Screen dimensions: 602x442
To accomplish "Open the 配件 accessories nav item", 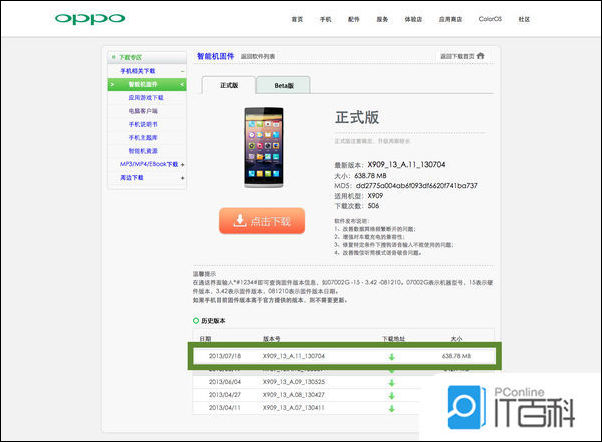I will click(354, 19).
